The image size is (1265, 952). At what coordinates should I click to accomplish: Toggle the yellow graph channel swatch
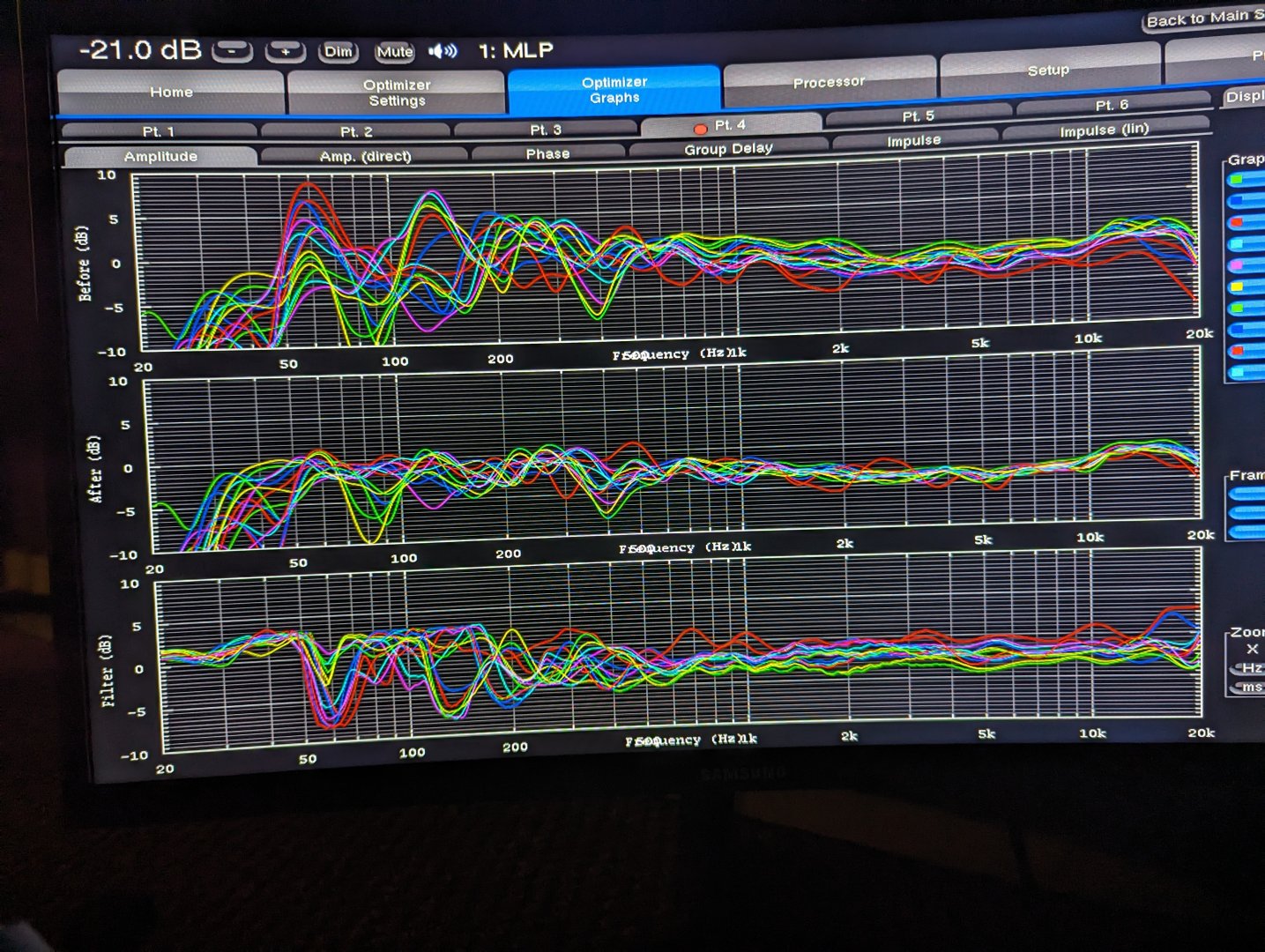[x=1246, y=287]
